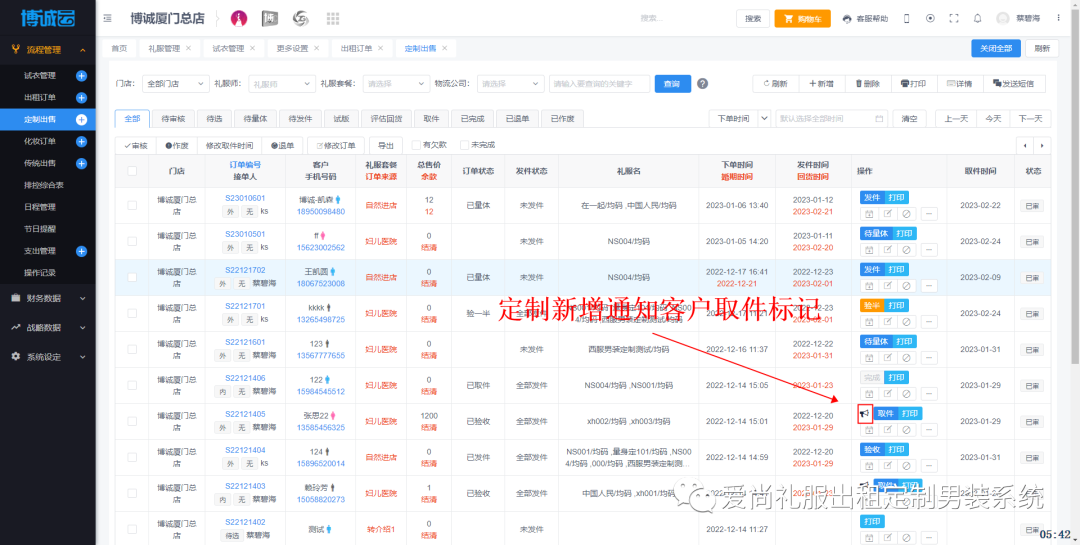Go to next page arrow above table
This screenshot has height=545, width=1080.
click(x=1042, y=145)
